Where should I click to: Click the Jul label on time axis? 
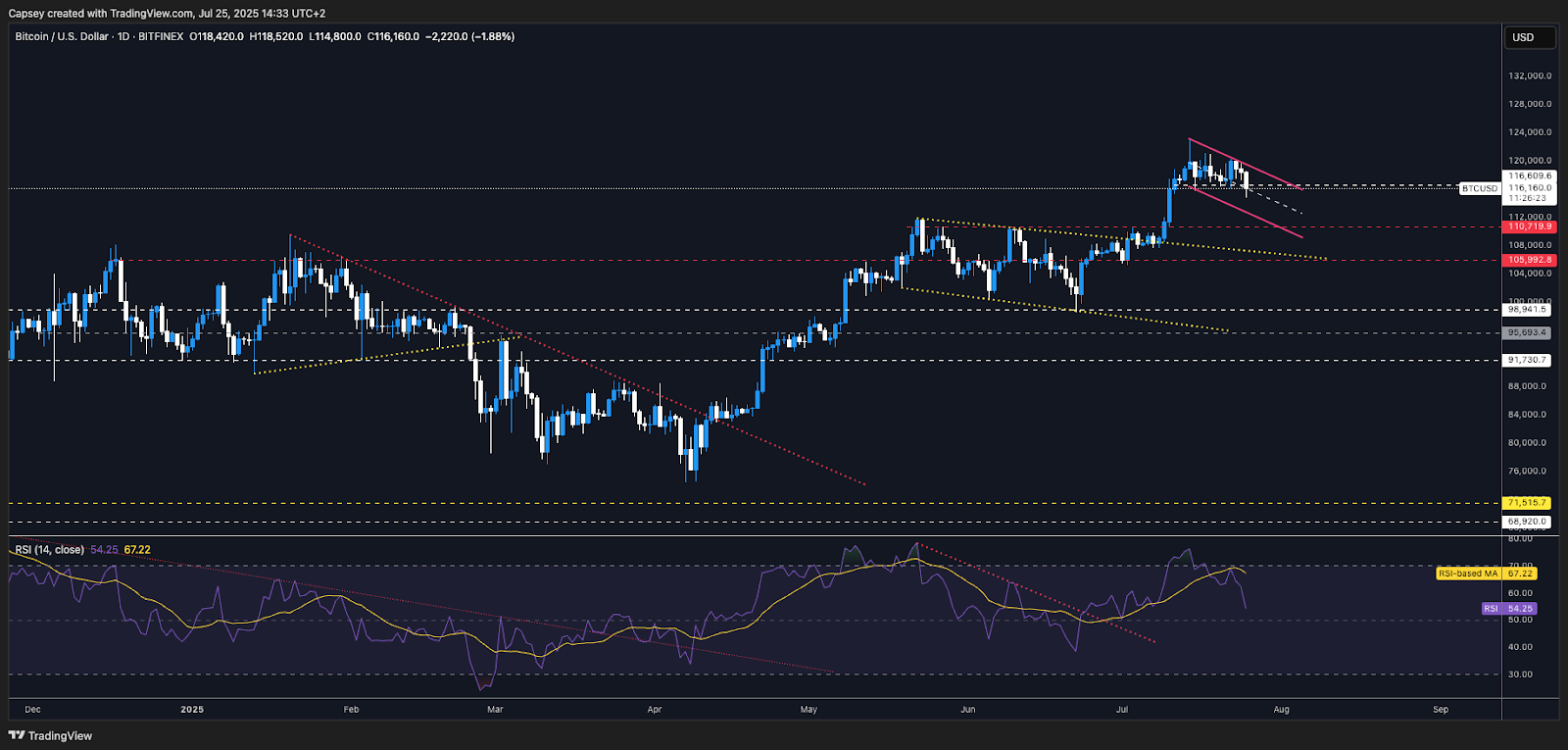(1122, 709)
